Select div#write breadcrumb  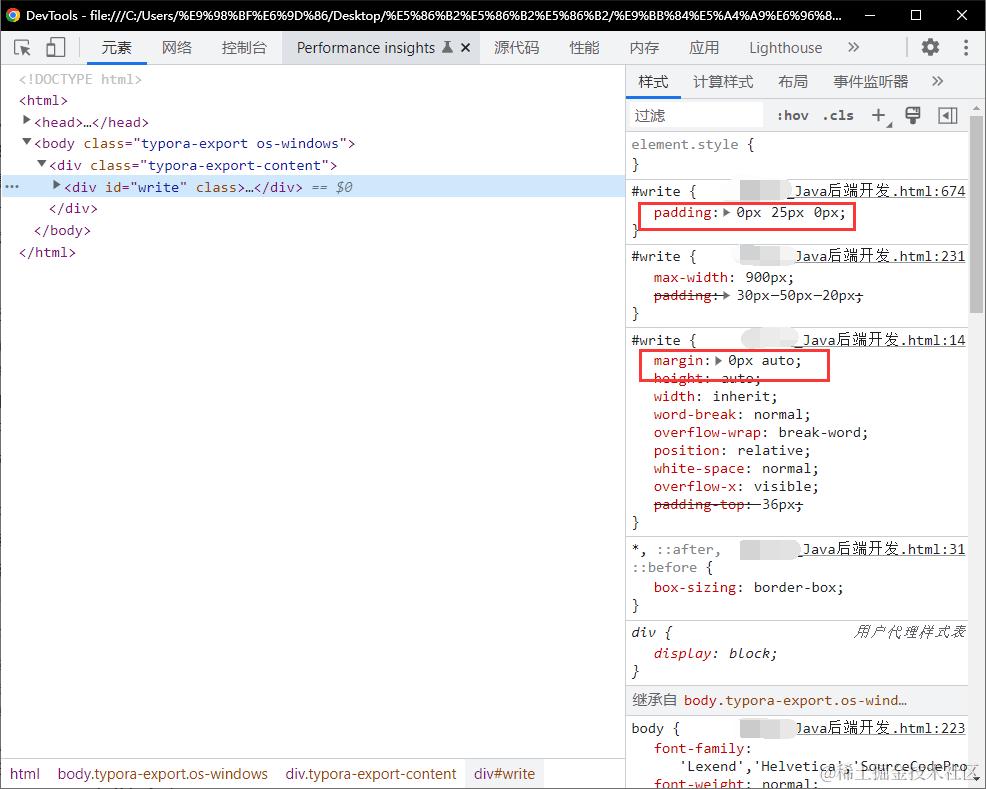[x=504, y=774]
